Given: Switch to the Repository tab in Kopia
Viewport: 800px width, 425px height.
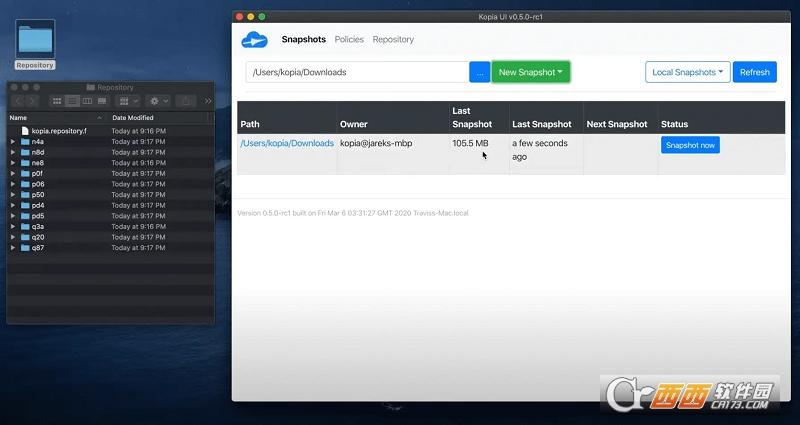Looking at the screenshot, I should 393,39.
